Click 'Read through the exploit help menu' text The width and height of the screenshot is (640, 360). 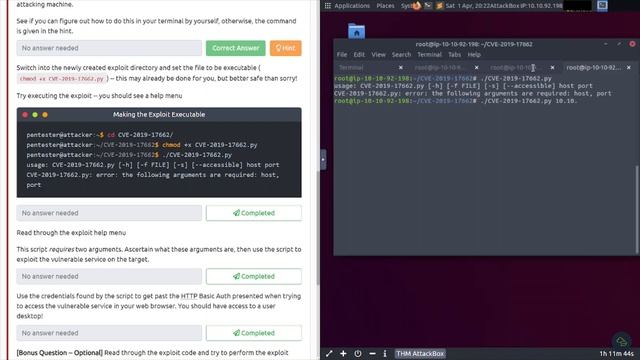(71, 233)
